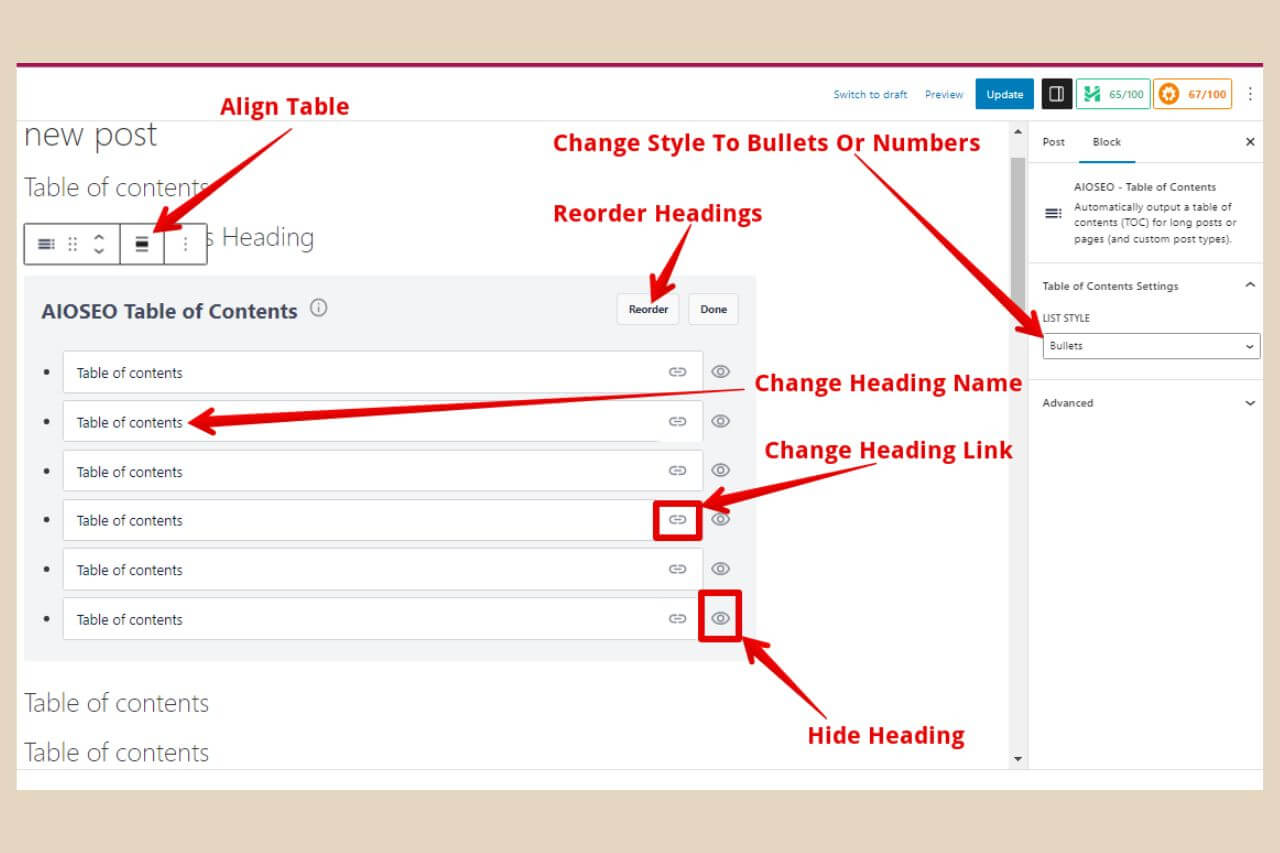Expand the Advanced section
1280x853 pixels.
1150,402
